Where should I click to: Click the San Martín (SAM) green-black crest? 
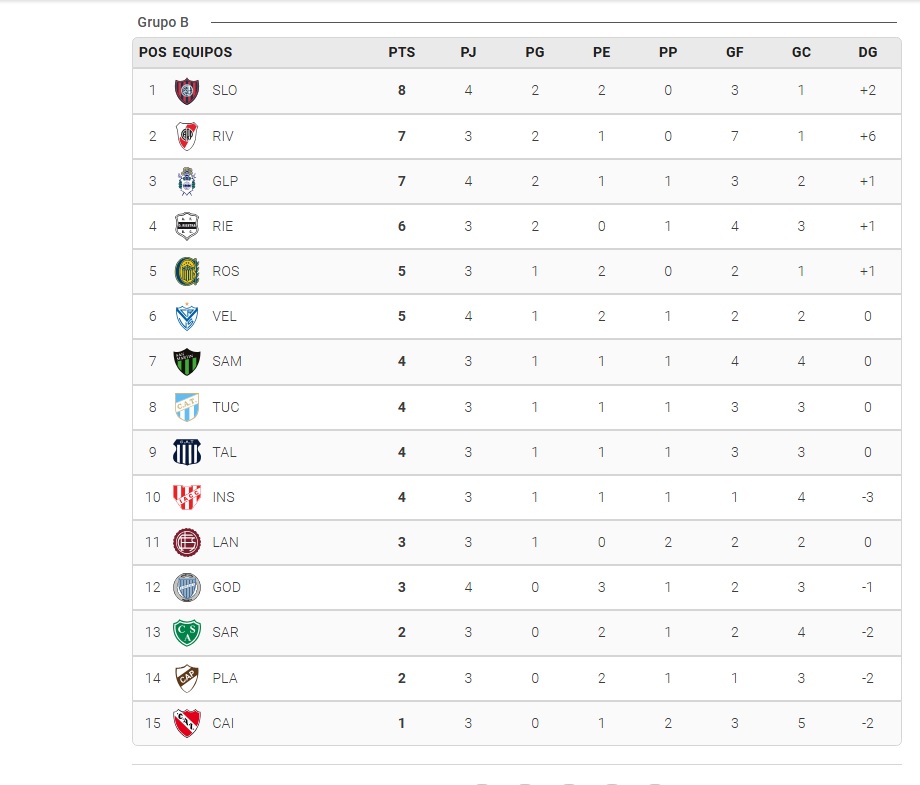coord(187,361)
